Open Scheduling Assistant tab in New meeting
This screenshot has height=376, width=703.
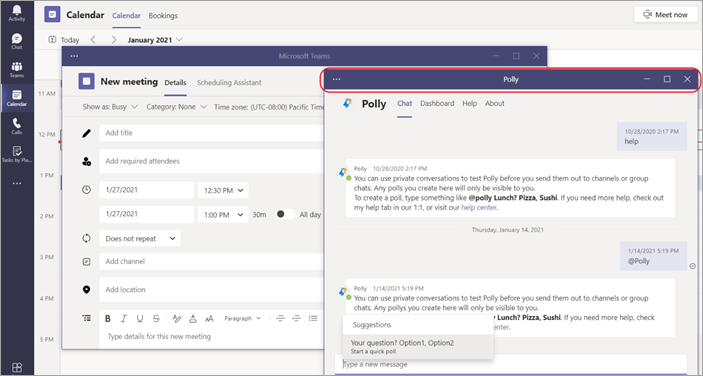pos(229,82)
